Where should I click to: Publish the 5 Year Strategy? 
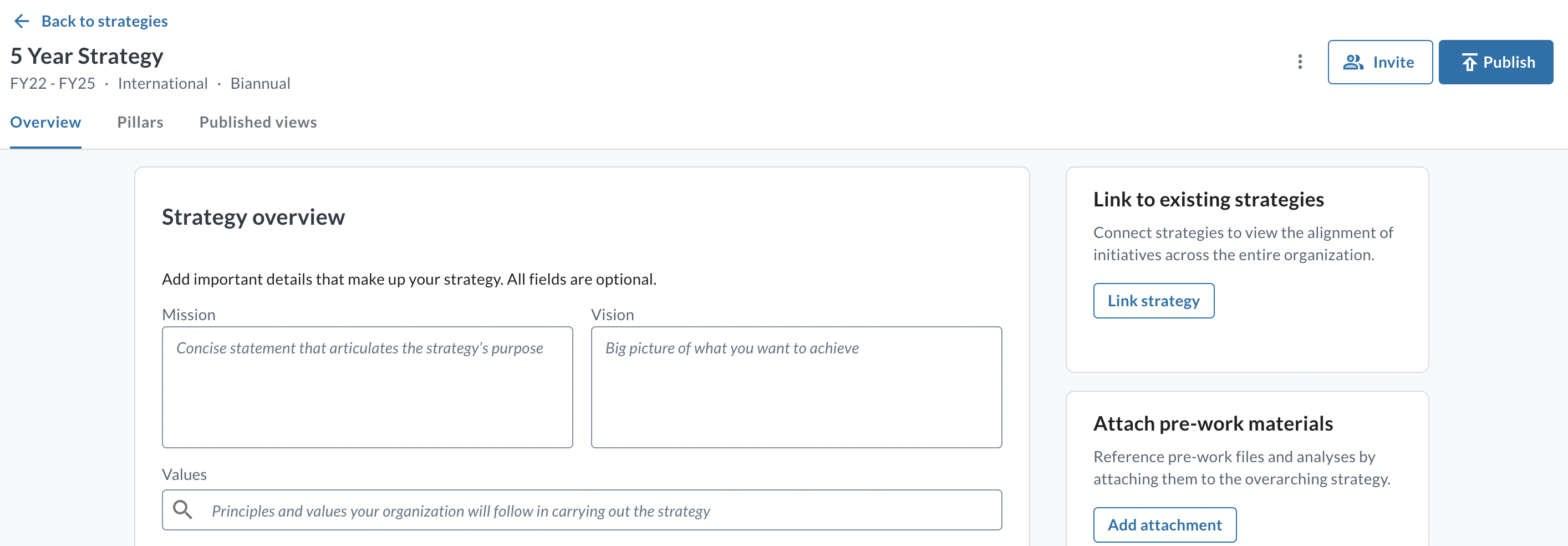(x=1495, y=62)
